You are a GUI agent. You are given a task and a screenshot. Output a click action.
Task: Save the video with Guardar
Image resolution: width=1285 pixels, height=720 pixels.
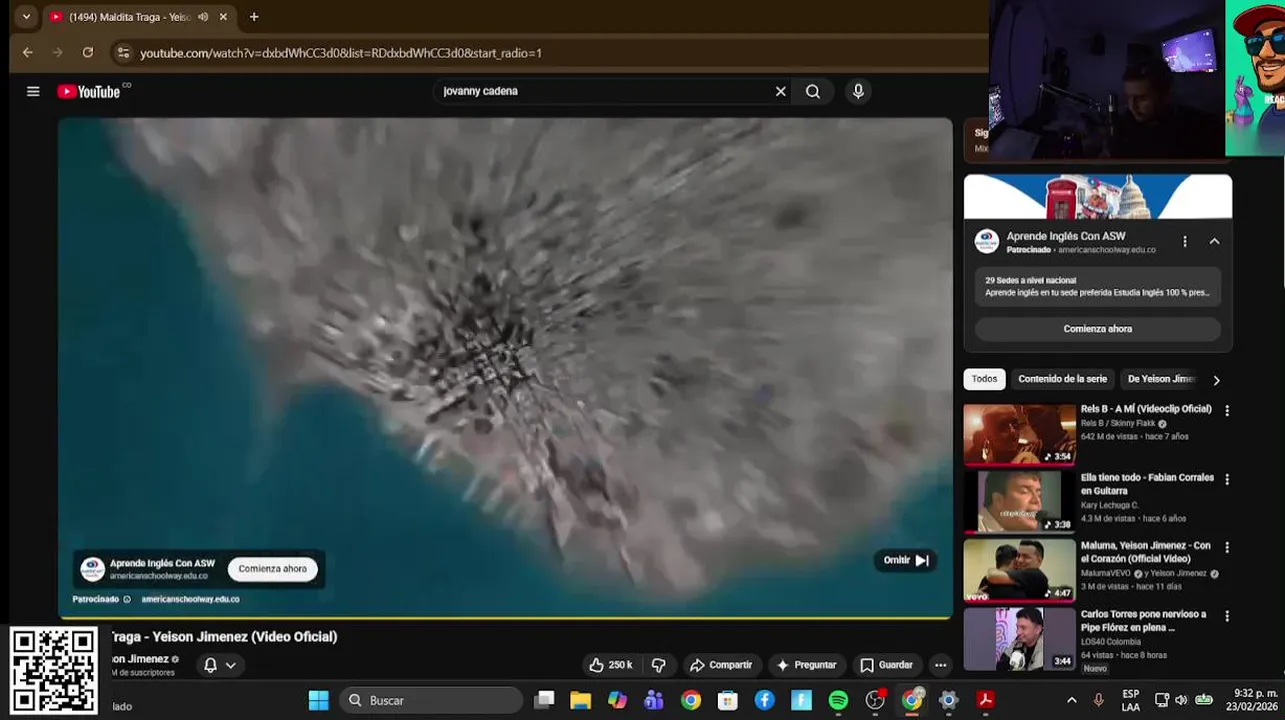tap(886, 665)
